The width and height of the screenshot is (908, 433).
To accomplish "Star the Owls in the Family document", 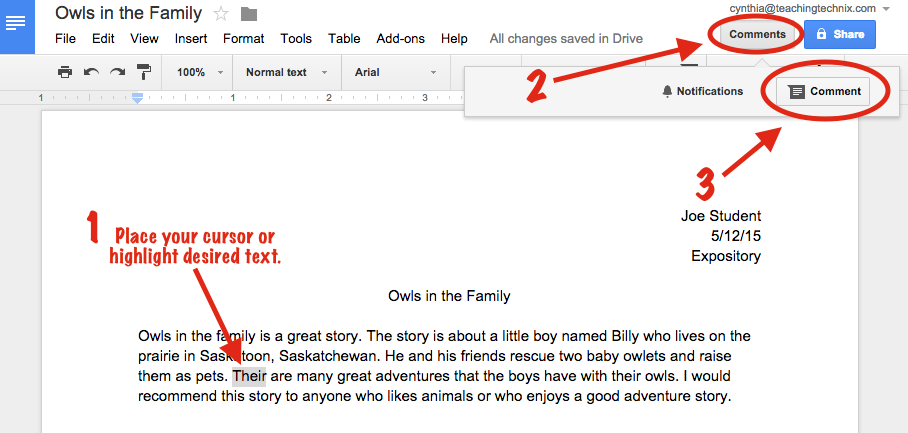I will point(221,14).
